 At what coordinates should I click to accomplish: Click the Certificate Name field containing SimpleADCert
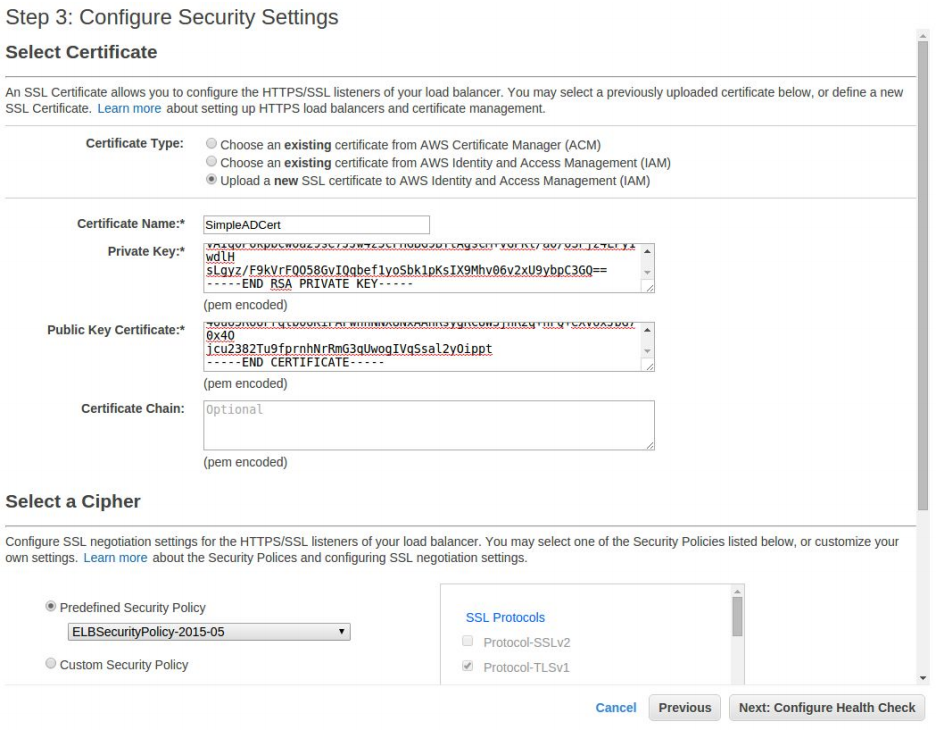(316, 225)
